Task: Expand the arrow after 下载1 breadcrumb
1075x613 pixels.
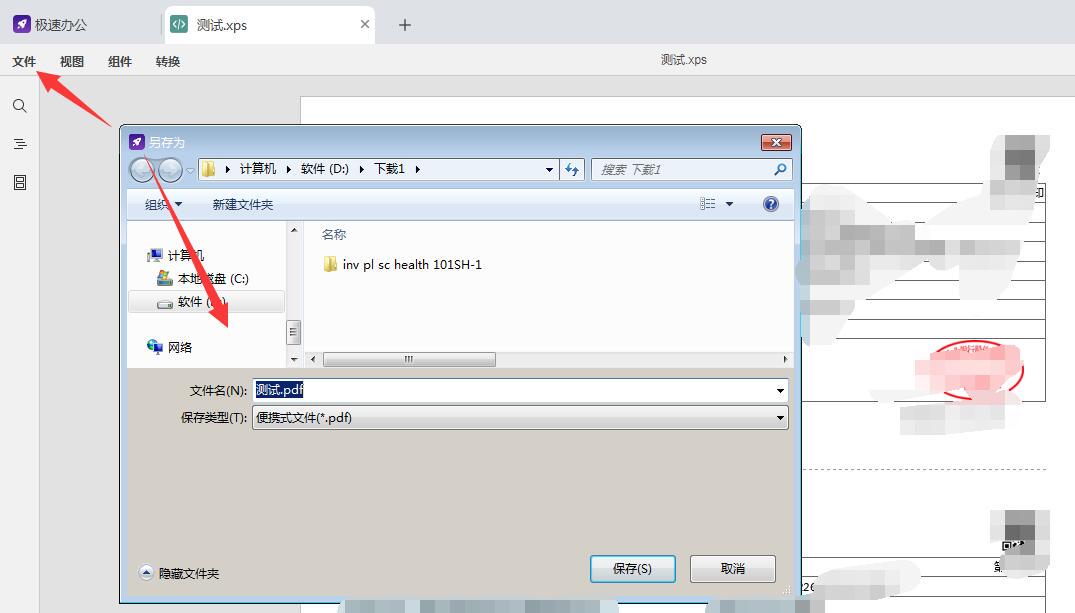Action: point(418,169)
